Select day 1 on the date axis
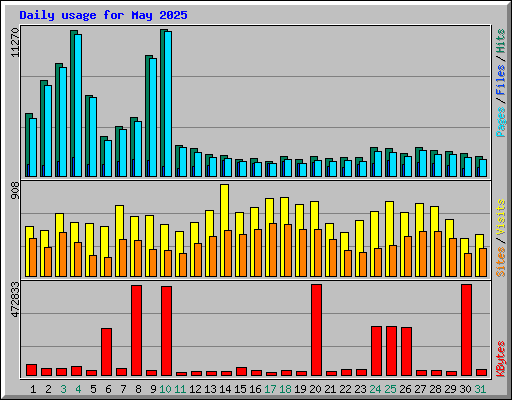 pos(33,389)
